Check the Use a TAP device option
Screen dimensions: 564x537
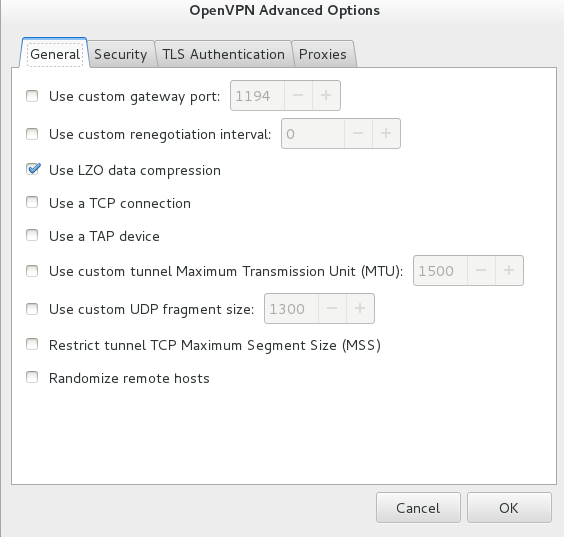pyautogui.click(x=32, y=236)
